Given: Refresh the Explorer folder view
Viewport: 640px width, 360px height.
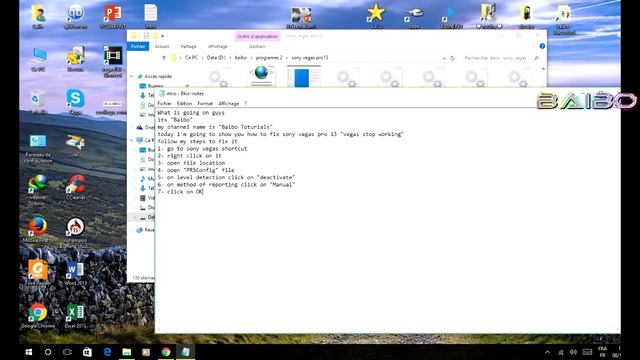Looking at the screenshot, I should pos(452,58).
